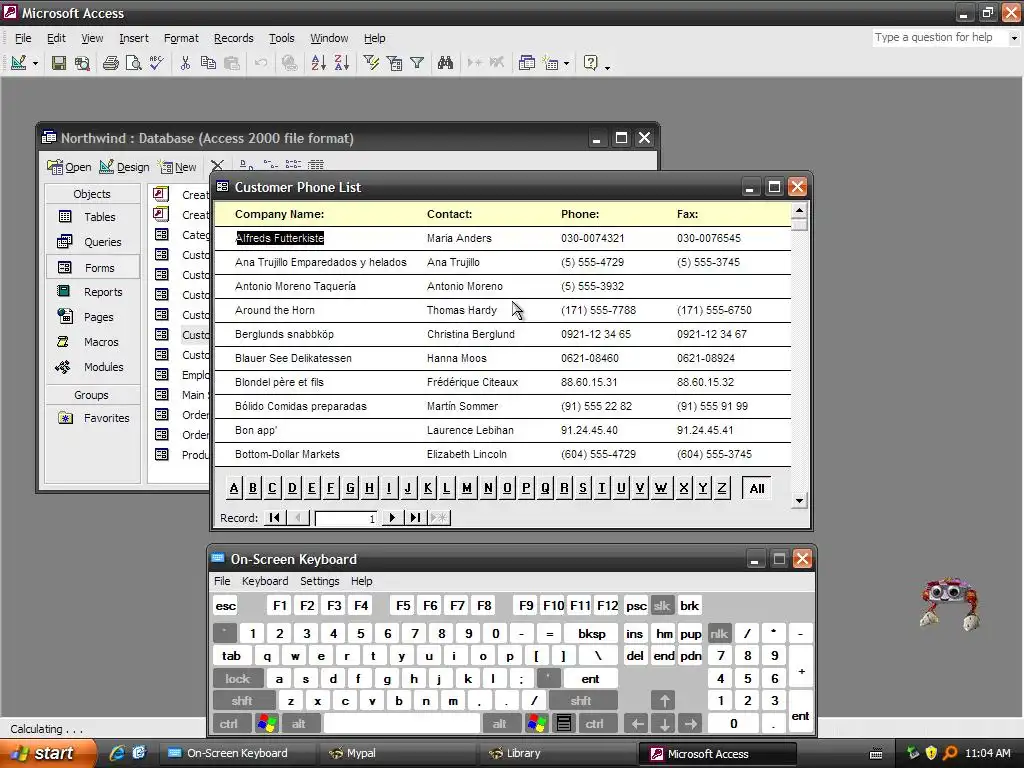The width and height of the screenshot is (1024, 768).
Task: Run the Spelling check icon
Action: [157, 63]
